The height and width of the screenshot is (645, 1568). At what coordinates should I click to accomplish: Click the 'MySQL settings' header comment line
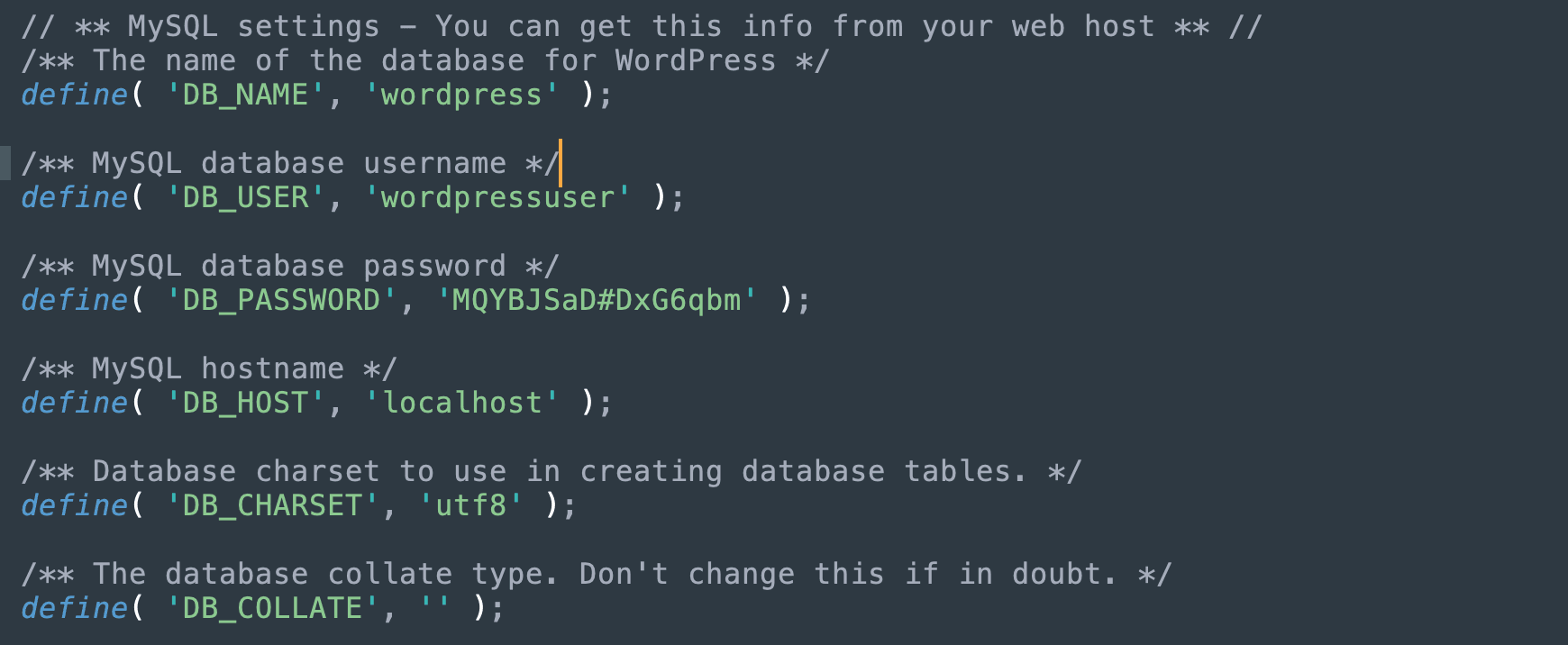[x=642, y=26]
